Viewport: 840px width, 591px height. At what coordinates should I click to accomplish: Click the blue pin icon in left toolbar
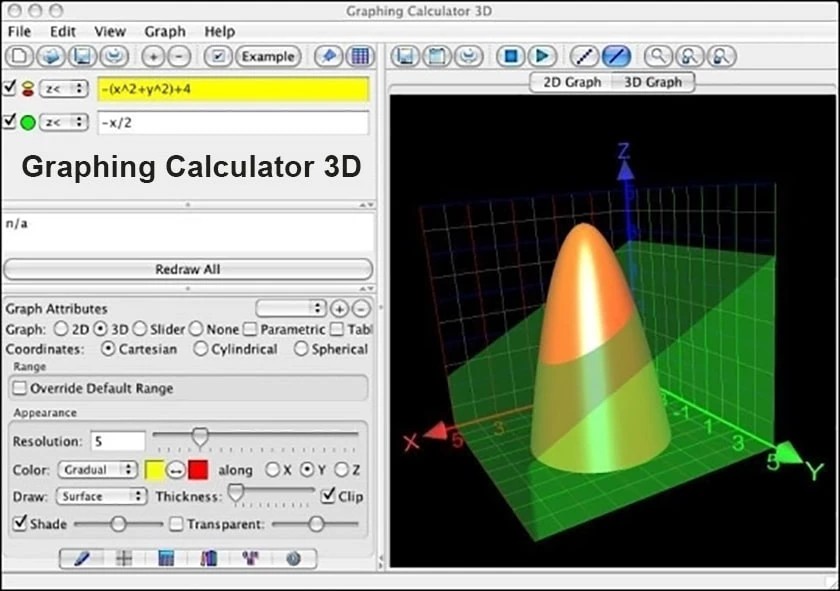pyautogui.click(x=328, y=56)
